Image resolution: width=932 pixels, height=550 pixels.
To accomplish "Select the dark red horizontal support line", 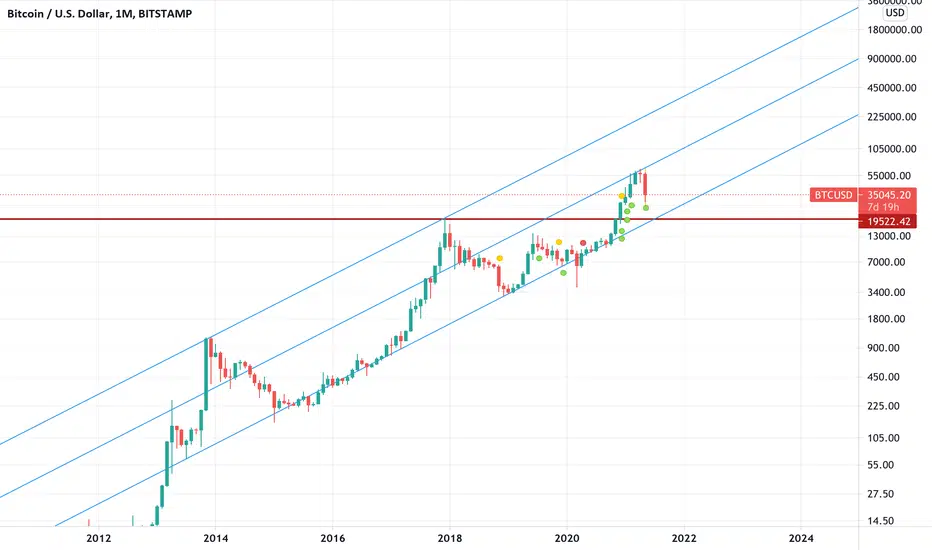I will tap(429, 219).
